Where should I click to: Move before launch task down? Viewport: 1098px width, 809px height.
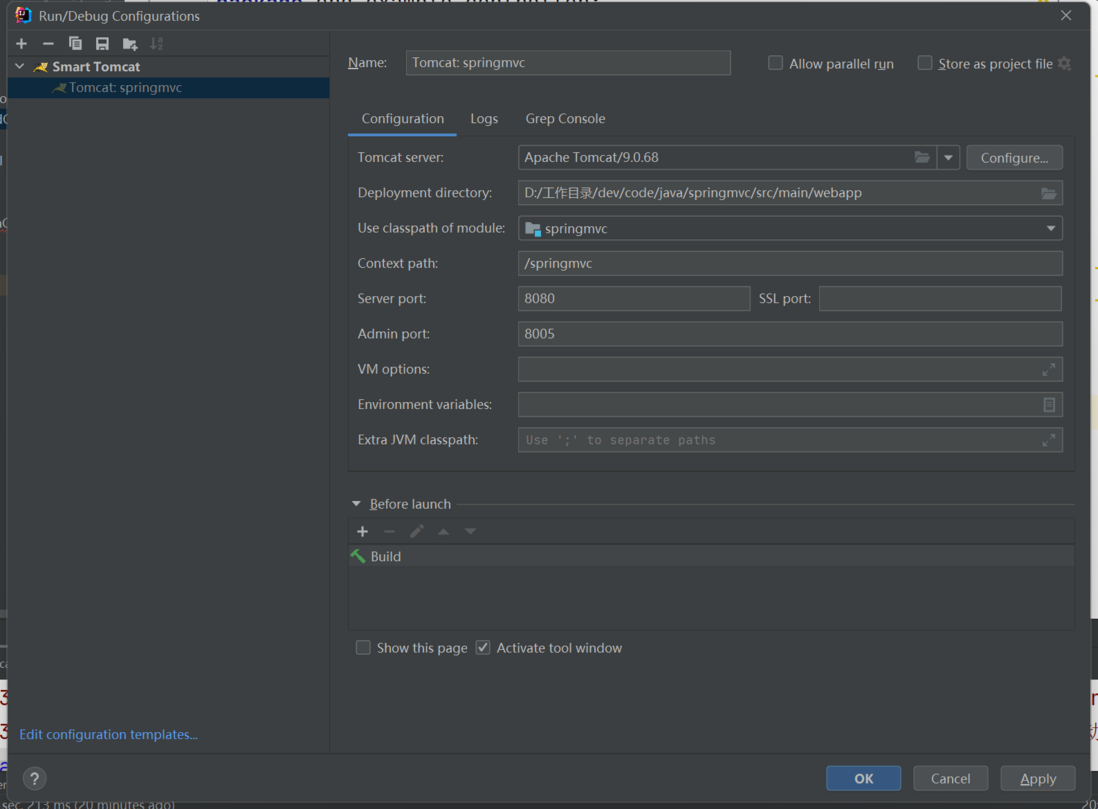click(471, 532)
